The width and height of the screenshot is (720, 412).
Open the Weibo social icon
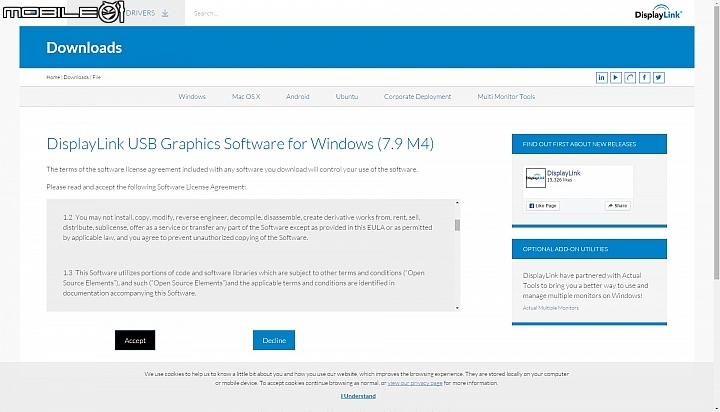630,78
